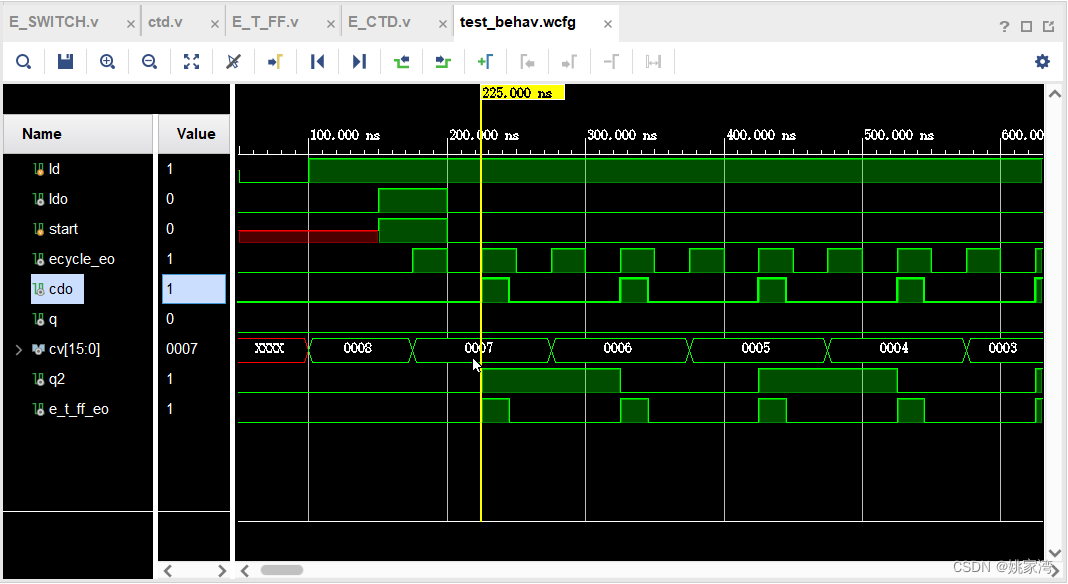Click the horizontal waveform scrollbar thumb
Viewport: 1068px width, 584px height.
(x=282, y=570)
